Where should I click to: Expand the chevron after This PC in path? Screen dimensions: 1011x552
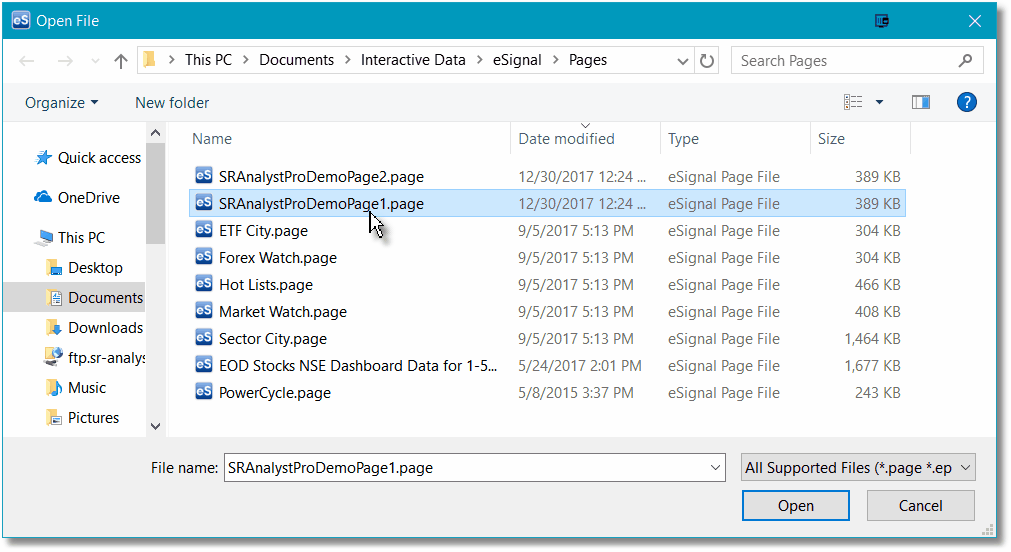point(246,60)
